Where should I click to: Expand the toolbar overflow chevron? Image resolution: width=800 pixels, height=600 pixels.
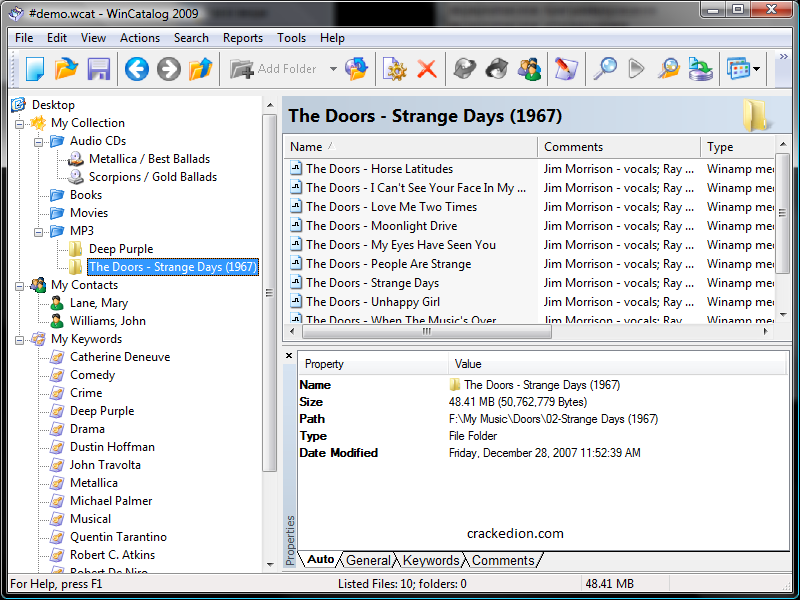click(784, 57)
